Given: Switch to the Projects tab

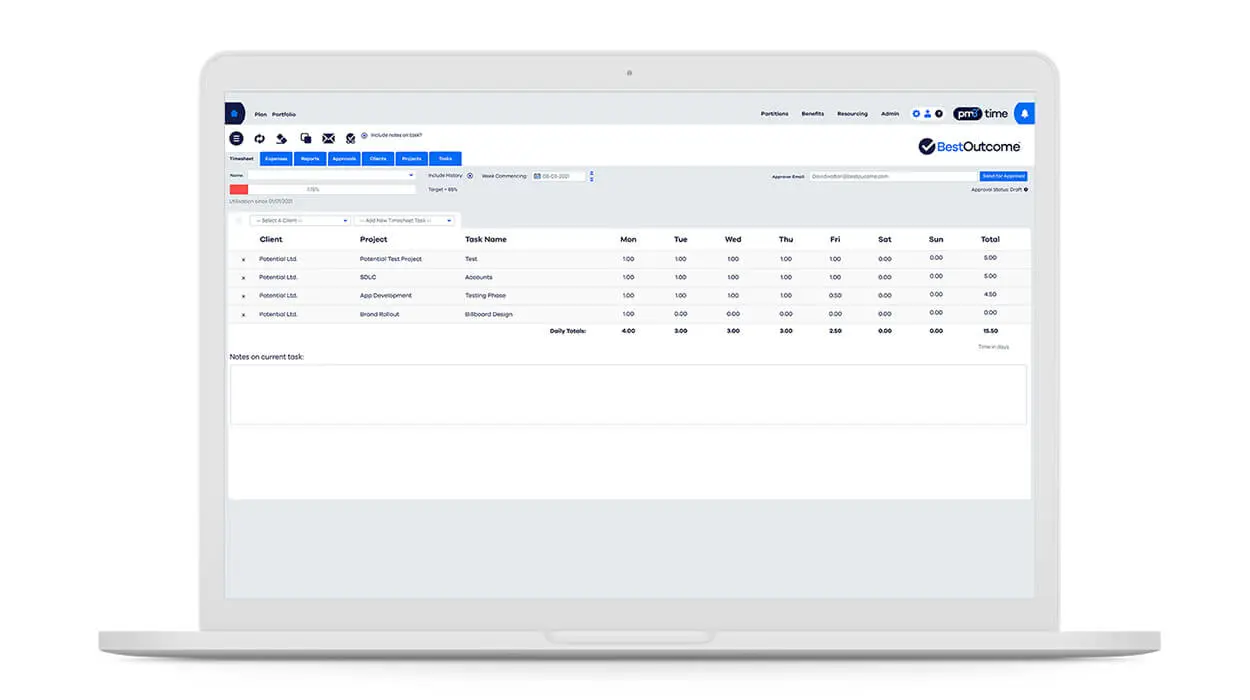Looking at the screenshot, I should point(411,159).
